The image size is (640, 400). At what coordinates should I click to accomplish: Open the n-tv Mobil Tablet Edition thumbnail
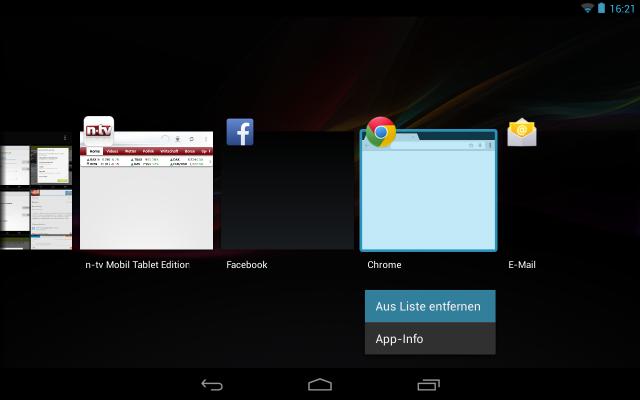(x=147, y=191)
